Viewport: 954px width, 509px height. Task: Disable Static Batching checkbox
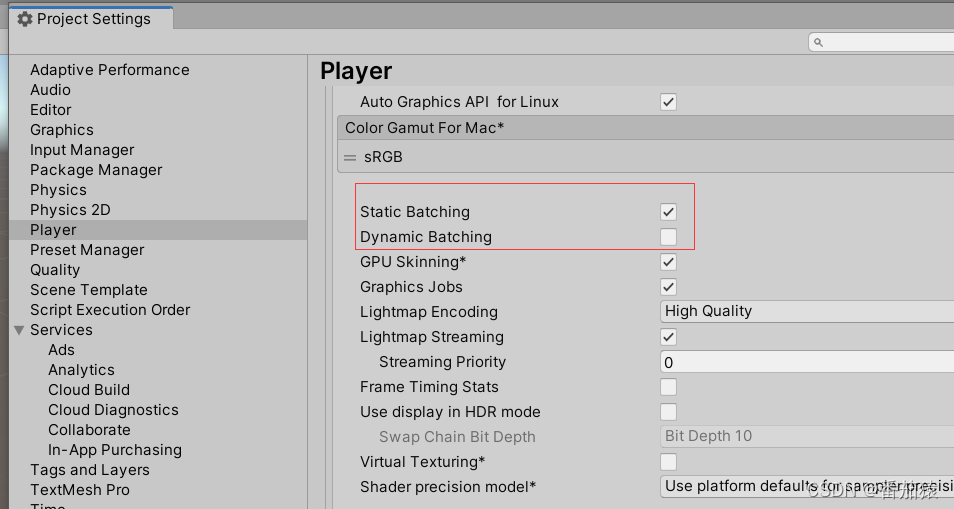tap(668, 212)
